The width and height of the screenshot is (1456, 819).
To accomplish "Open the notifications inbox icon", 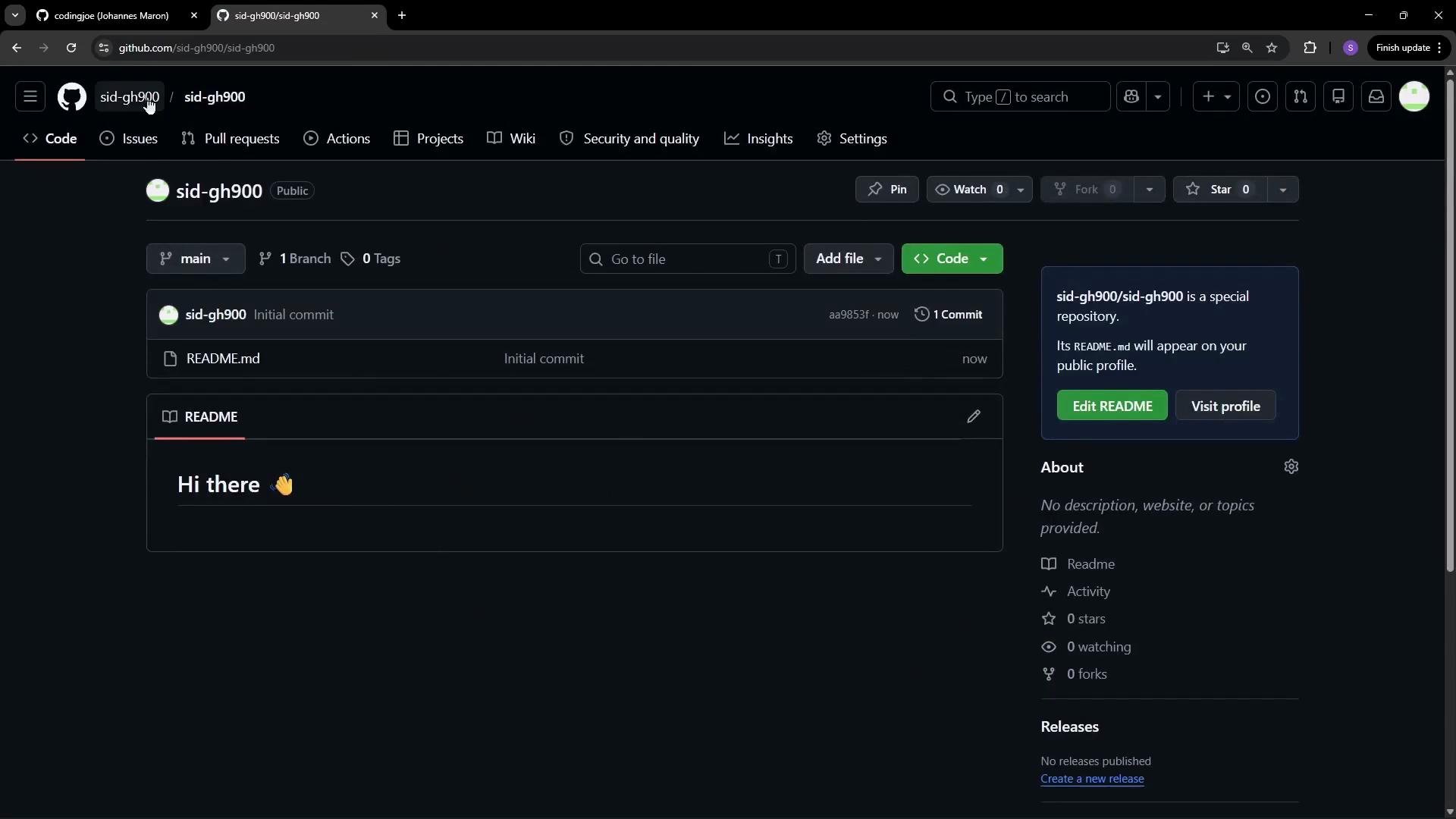I will click(x=1376, y=96).
